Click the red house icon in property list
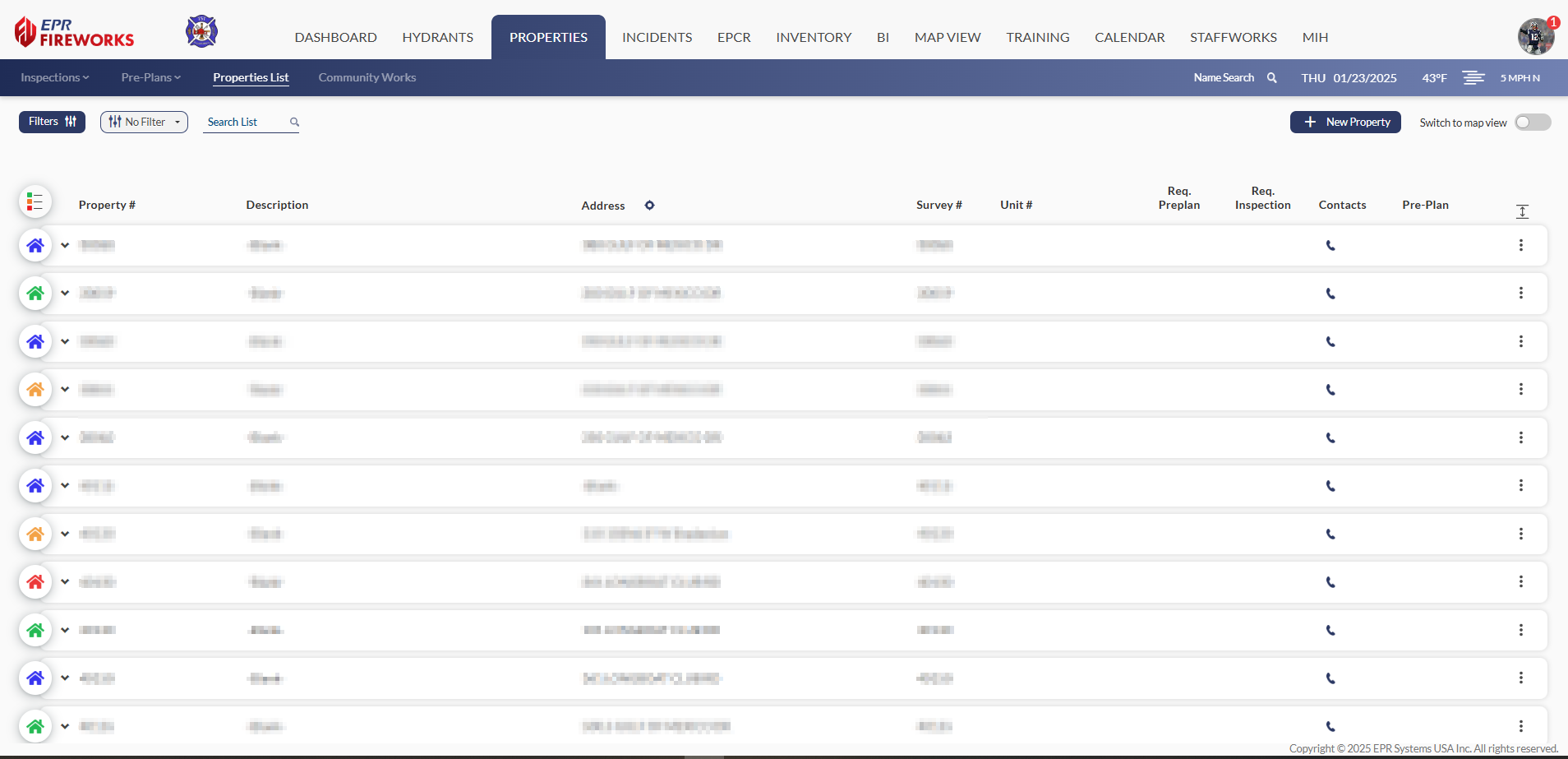1568x759 pixels. click(35, 582)
